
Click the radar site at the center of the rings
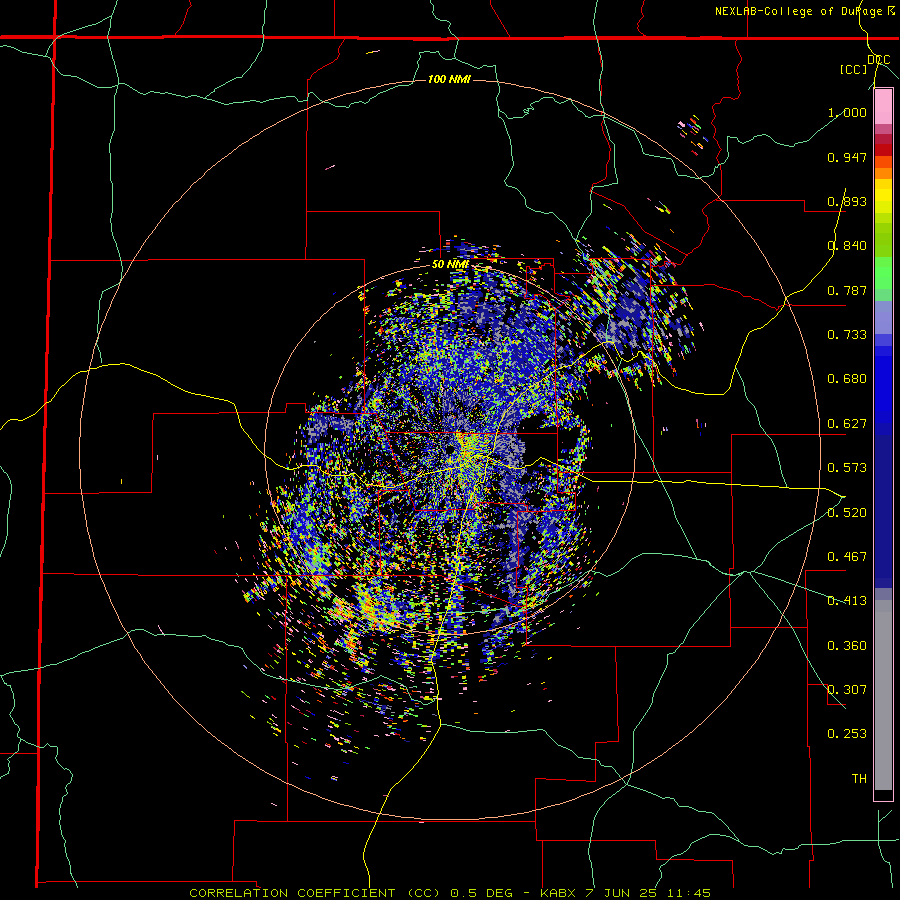450,449
